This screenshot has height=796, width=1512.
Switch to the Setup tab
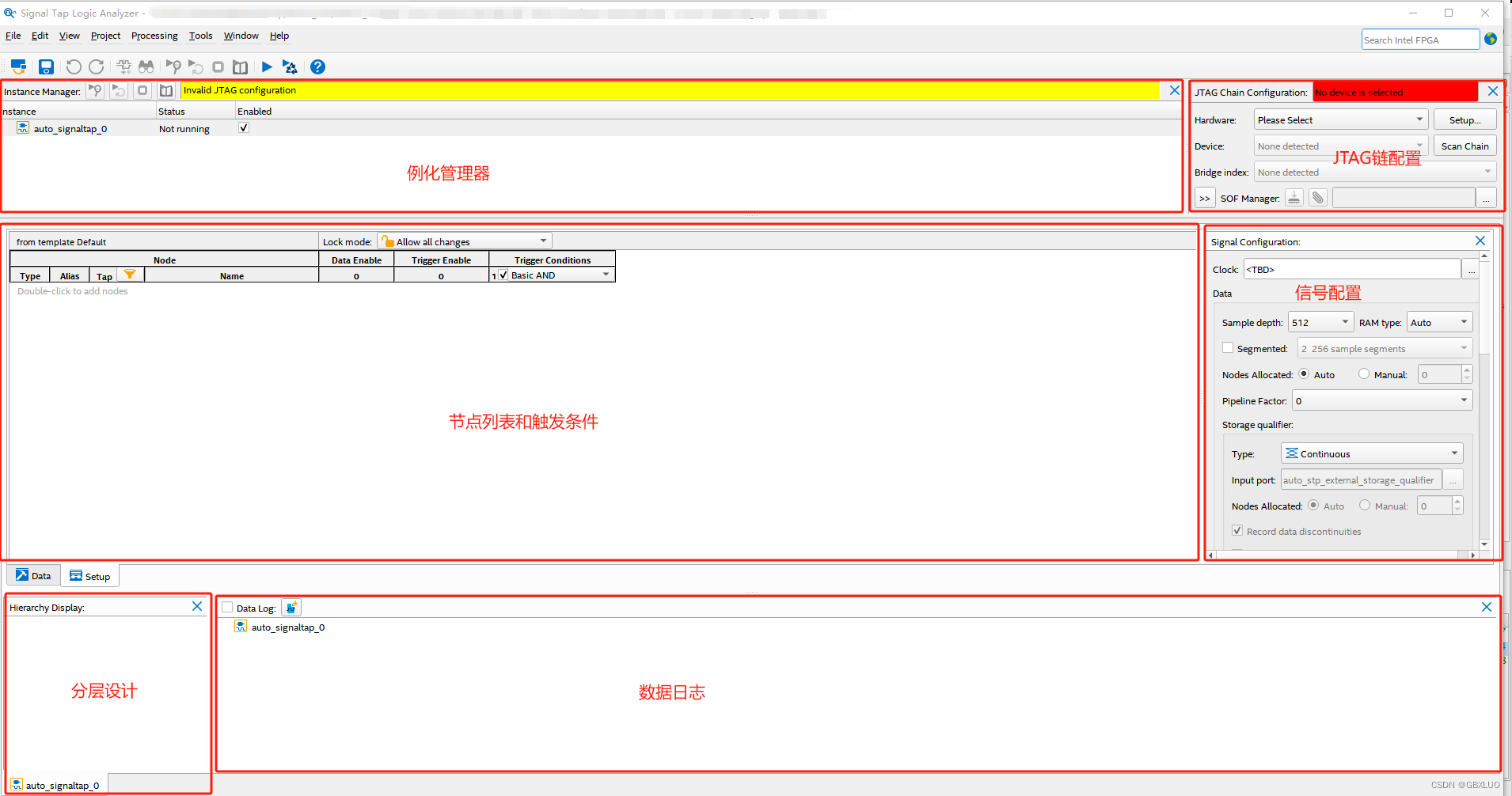coord(89,575)
